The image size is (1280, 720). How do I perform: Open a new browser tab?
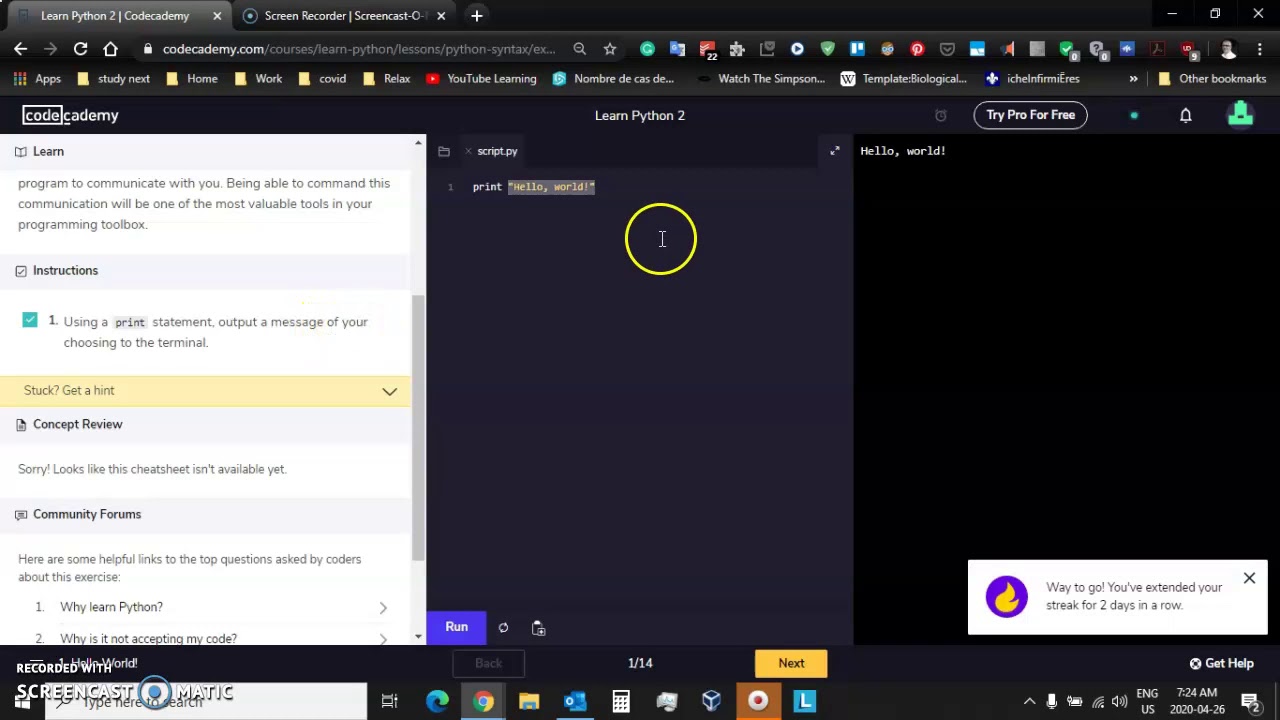477,15
